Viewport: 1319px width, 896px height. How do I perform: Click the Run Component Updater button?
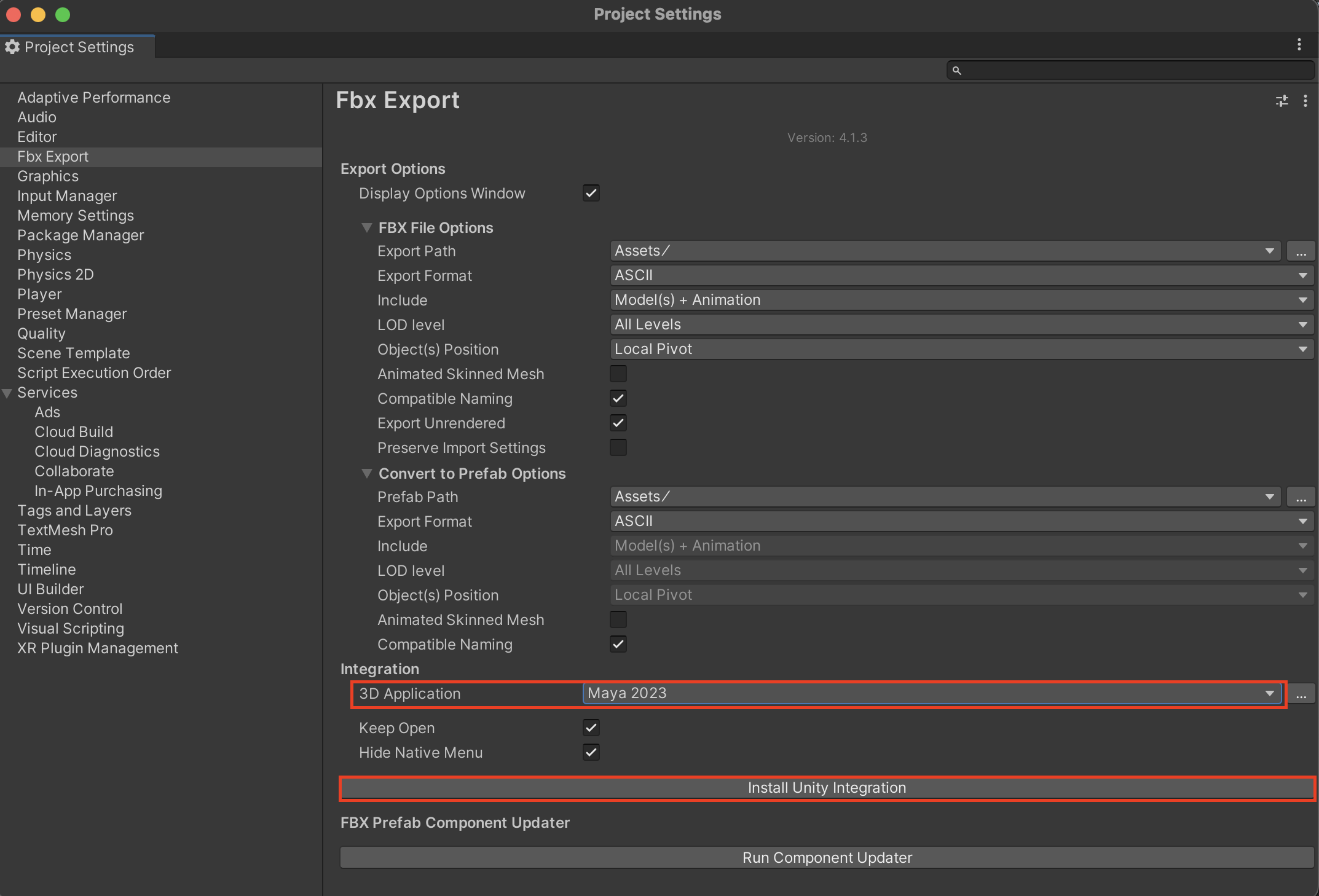tap(827, 857)
